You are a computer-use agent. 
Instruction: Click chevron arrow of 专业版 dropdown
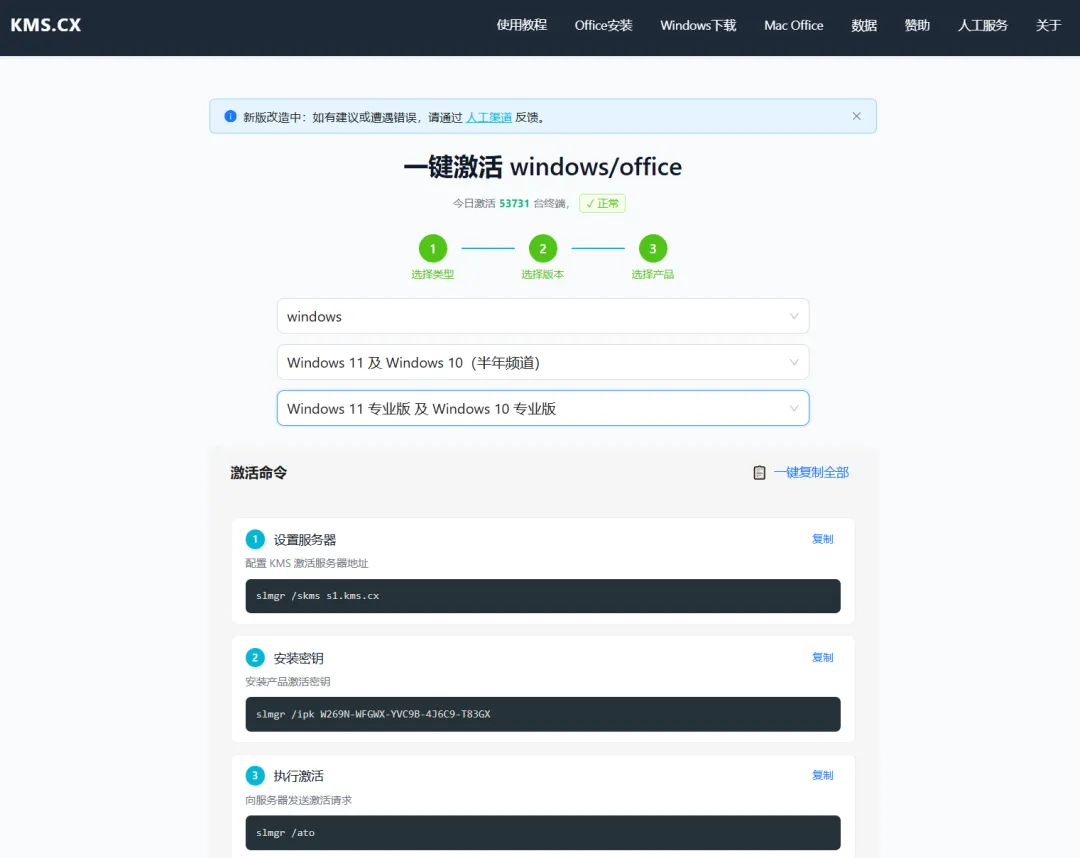tap(793, 408)
